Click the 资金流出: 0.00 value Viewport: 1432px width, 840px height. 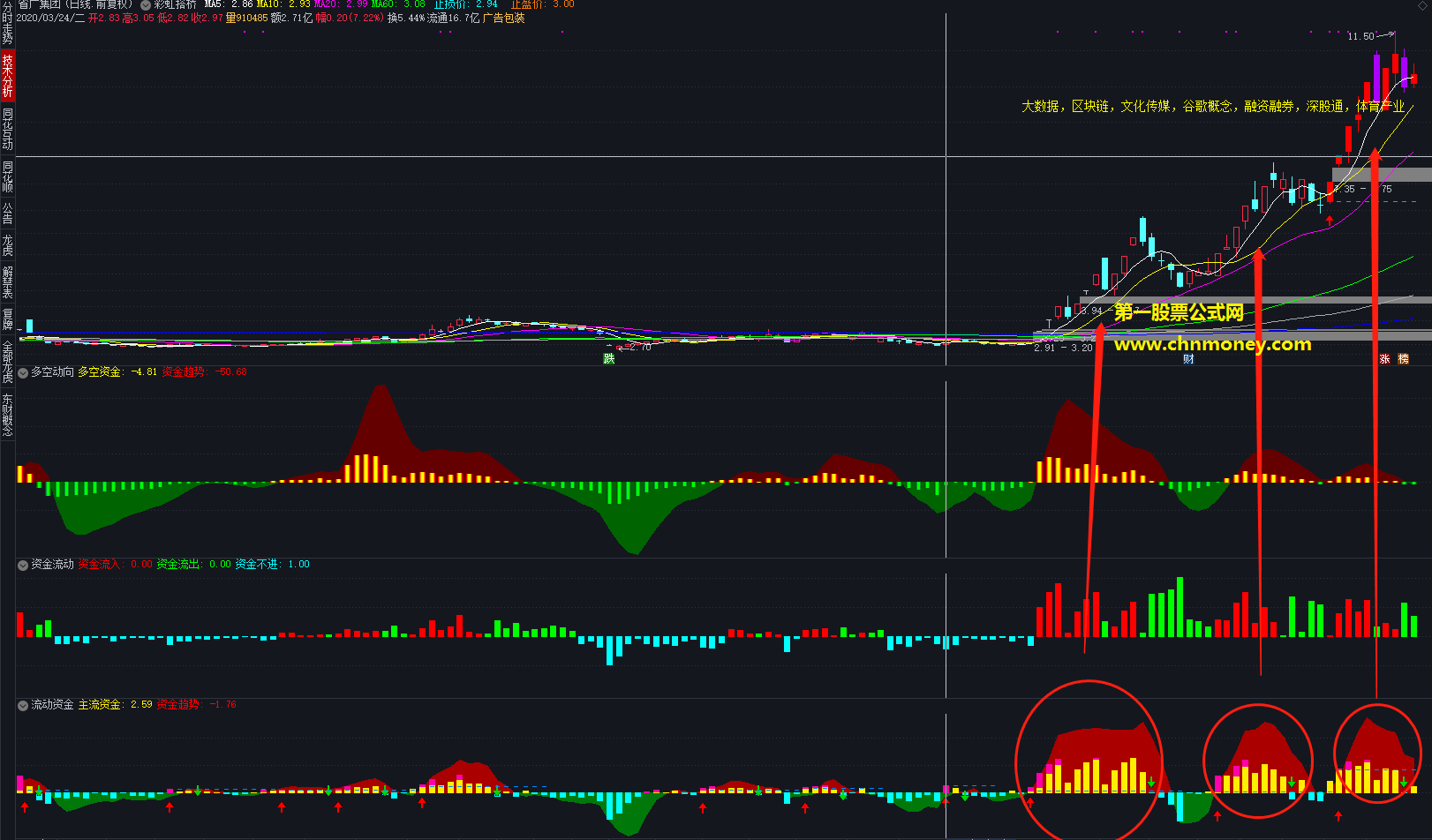coord(194,565)
